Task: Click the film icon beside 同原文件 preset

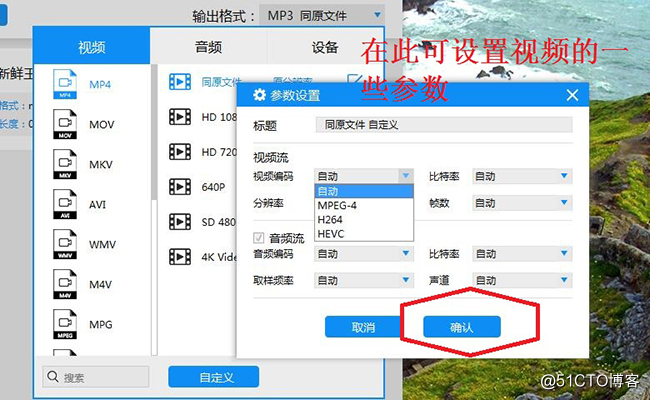Action: (x=180, y=82)
